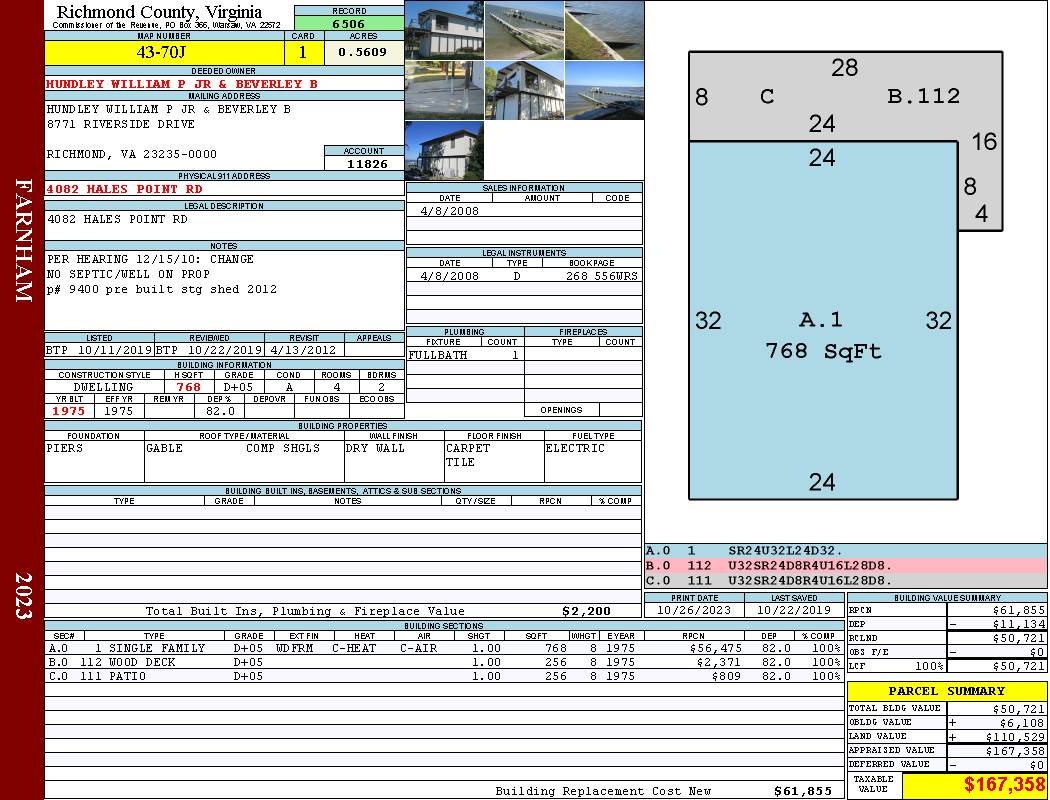Select the acres value 0.5609

point(362,52)
